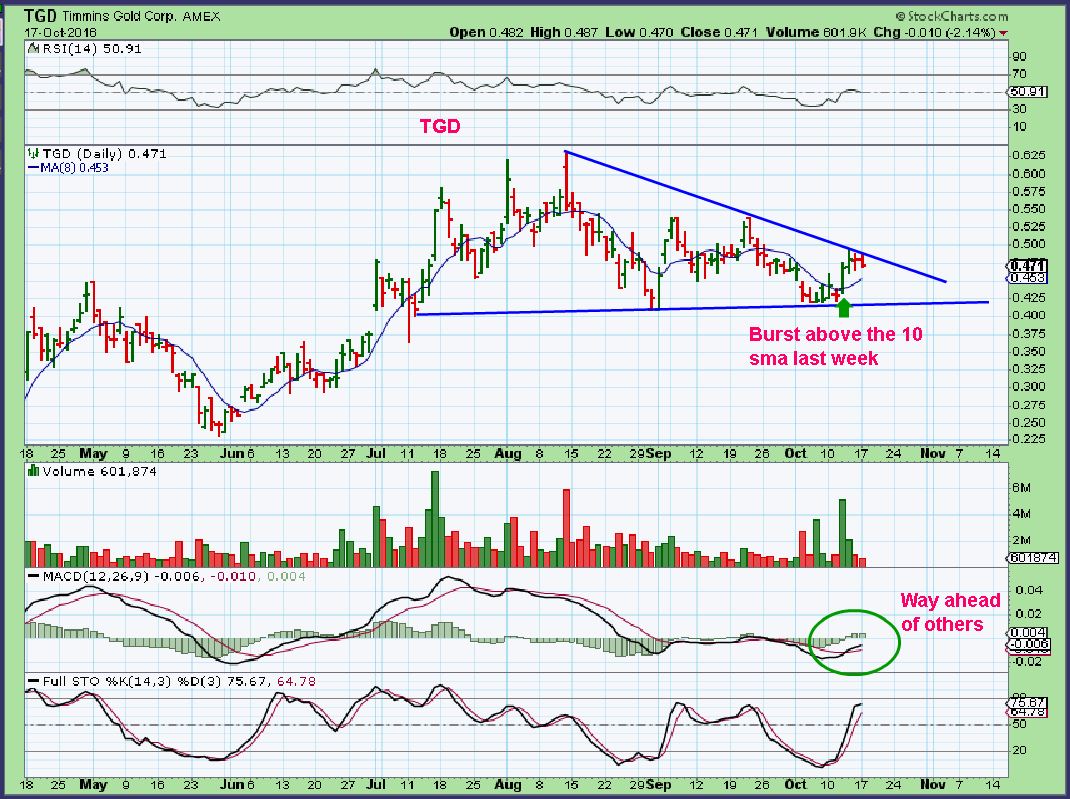1070x799 pixels.
Task: Click the 20 level on stochastic axis
Action: tap(1020, 750)
